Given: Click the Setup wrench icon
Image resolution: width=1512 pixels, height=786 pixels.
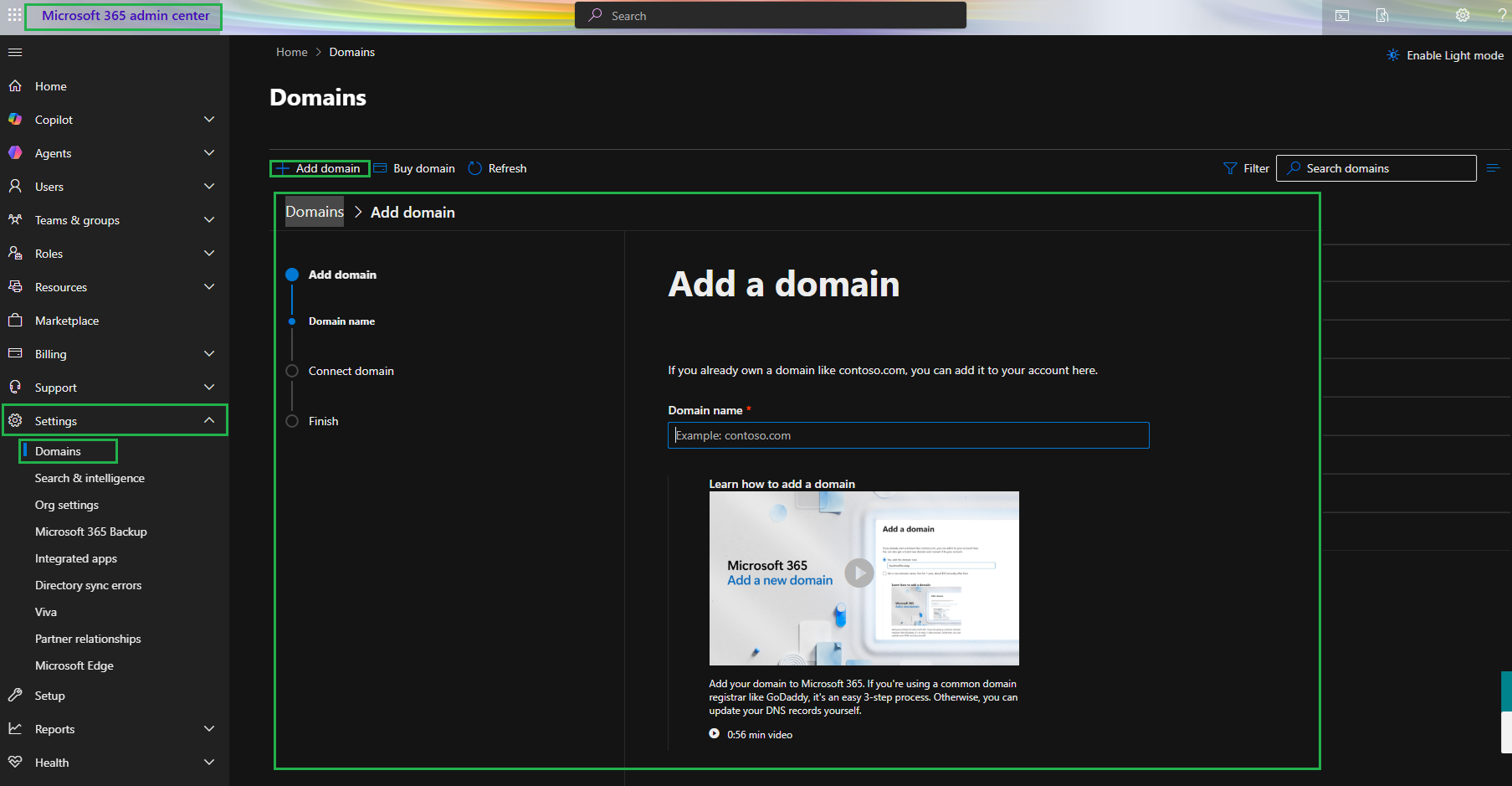Looking at the screenshot, I should pos(15,696).
